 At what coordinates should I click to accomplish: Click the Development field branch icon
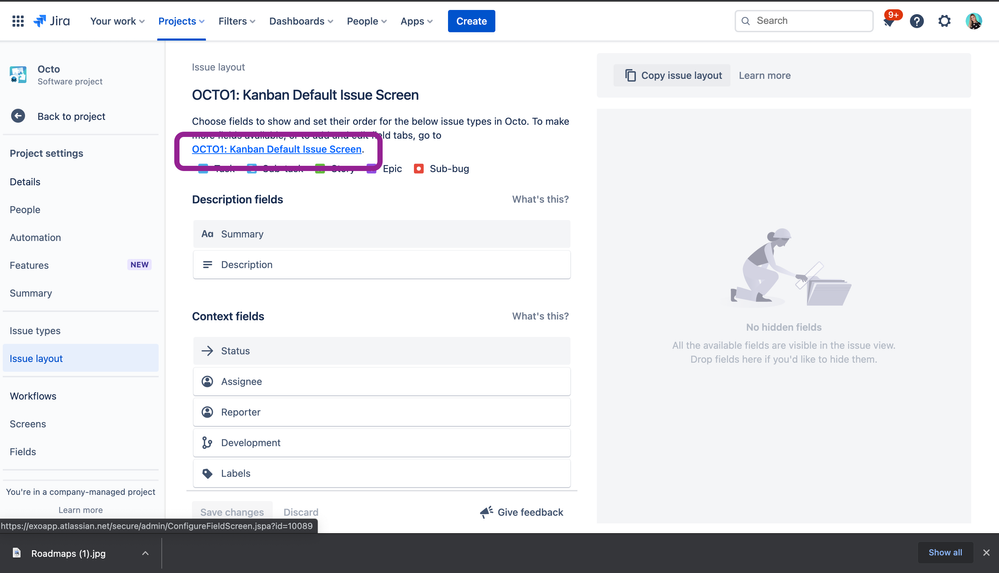pyautogui.click(x=207, y=442)
